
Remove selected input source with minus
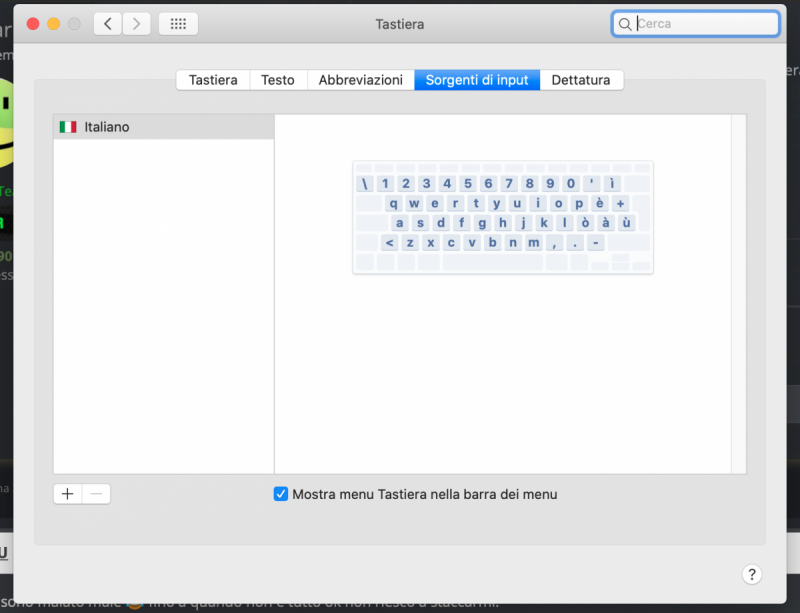coord(96,494)
